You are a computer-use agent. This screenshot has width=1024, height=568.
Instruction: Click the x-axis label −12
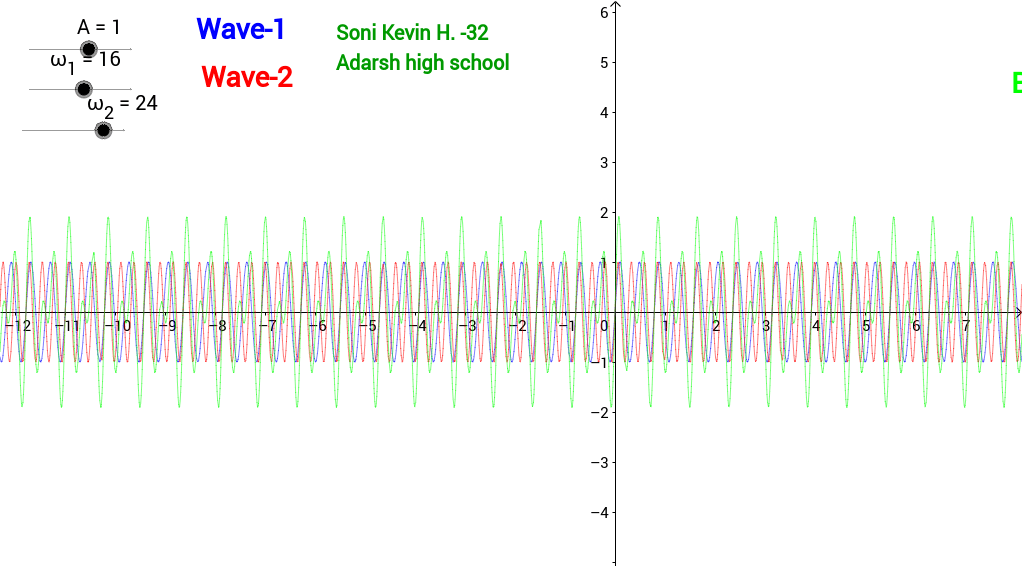18,326
